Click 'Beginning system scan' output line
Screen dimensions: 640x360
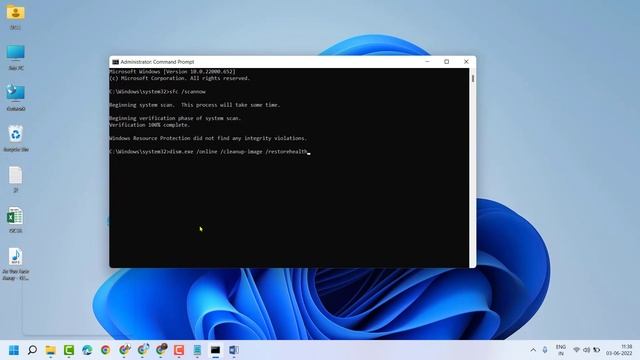coord(195,105)
